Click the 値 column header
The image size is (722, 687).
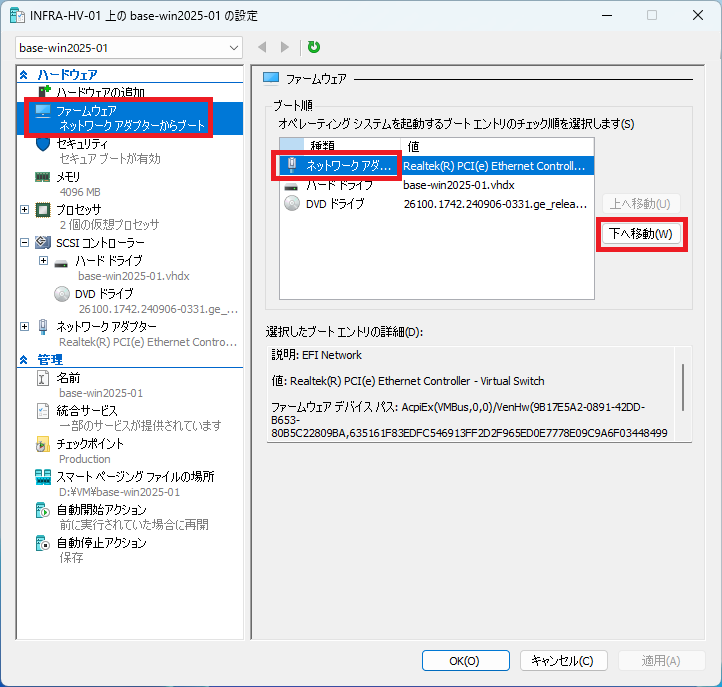[x=497, y=146]
